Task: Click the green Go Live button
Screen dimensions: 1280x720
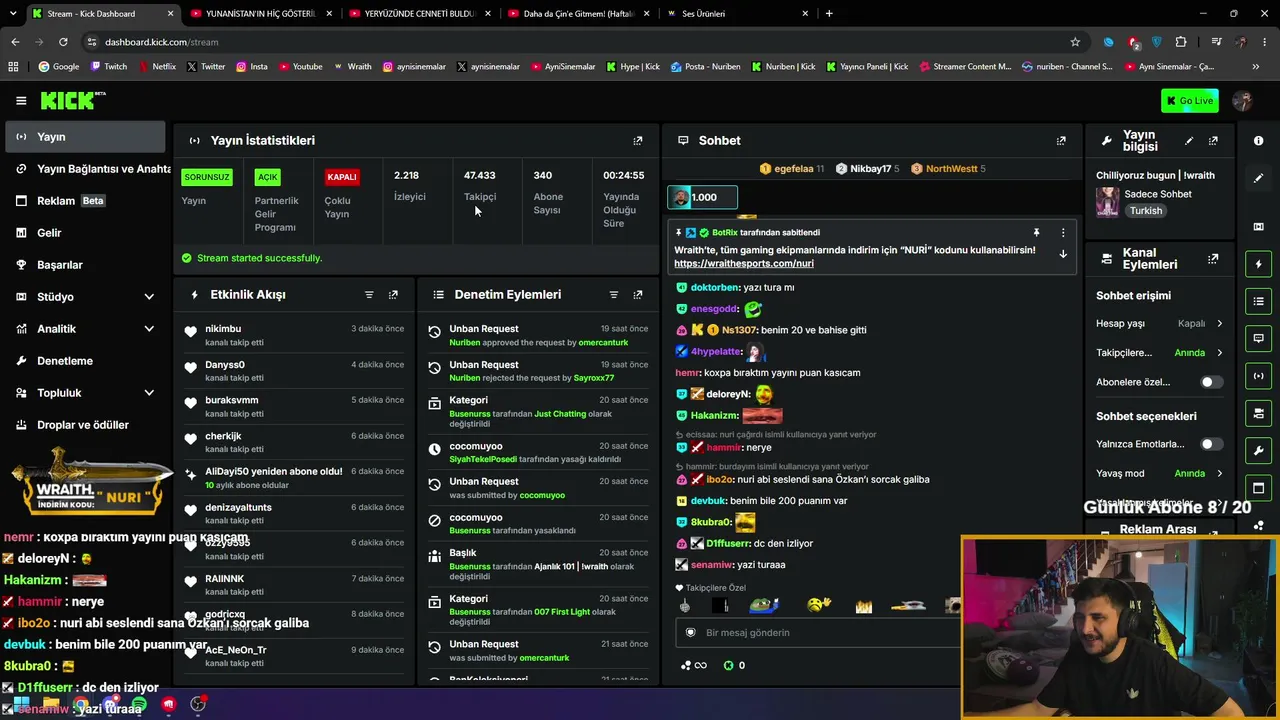Action: [x=1190, y=100]
